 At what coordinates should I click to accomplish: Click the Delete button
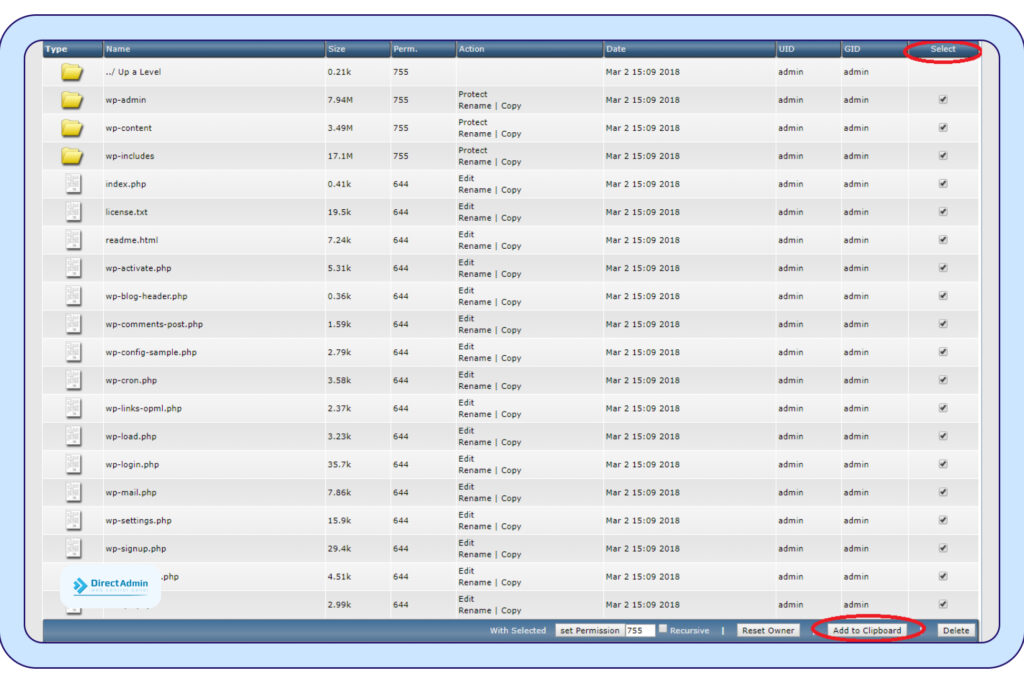click(x=956, y=631)
